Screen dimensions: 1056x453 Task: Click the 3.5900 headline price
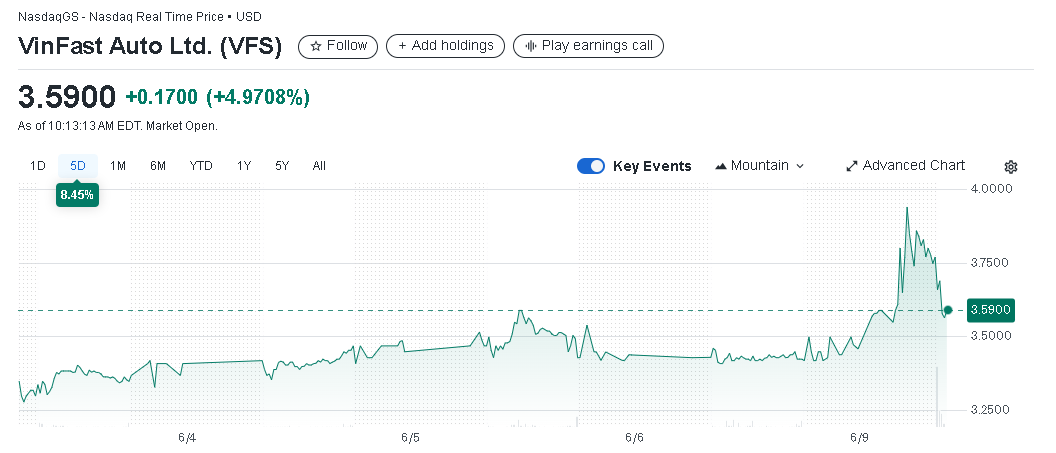(67, 98)
